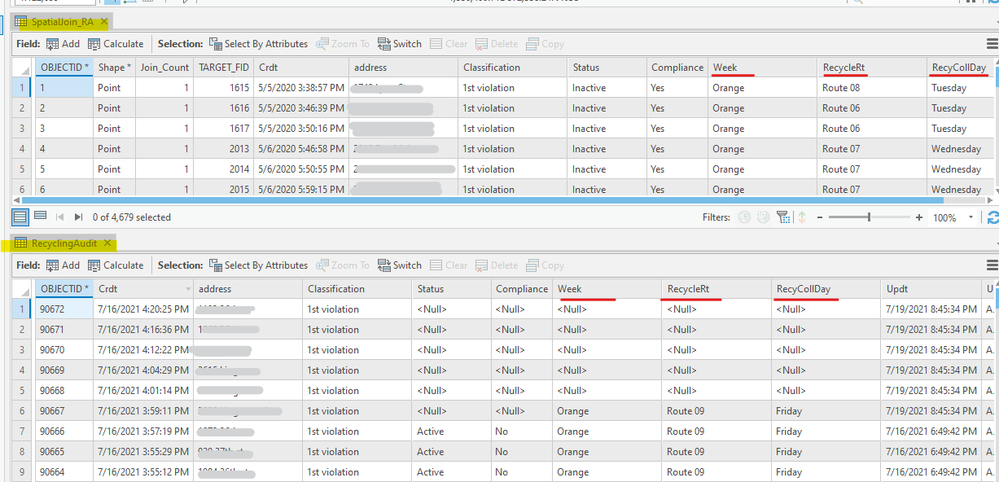
Task: Decrease table zoom with minus
Action: pyautogui.click(x=820, y=217)
